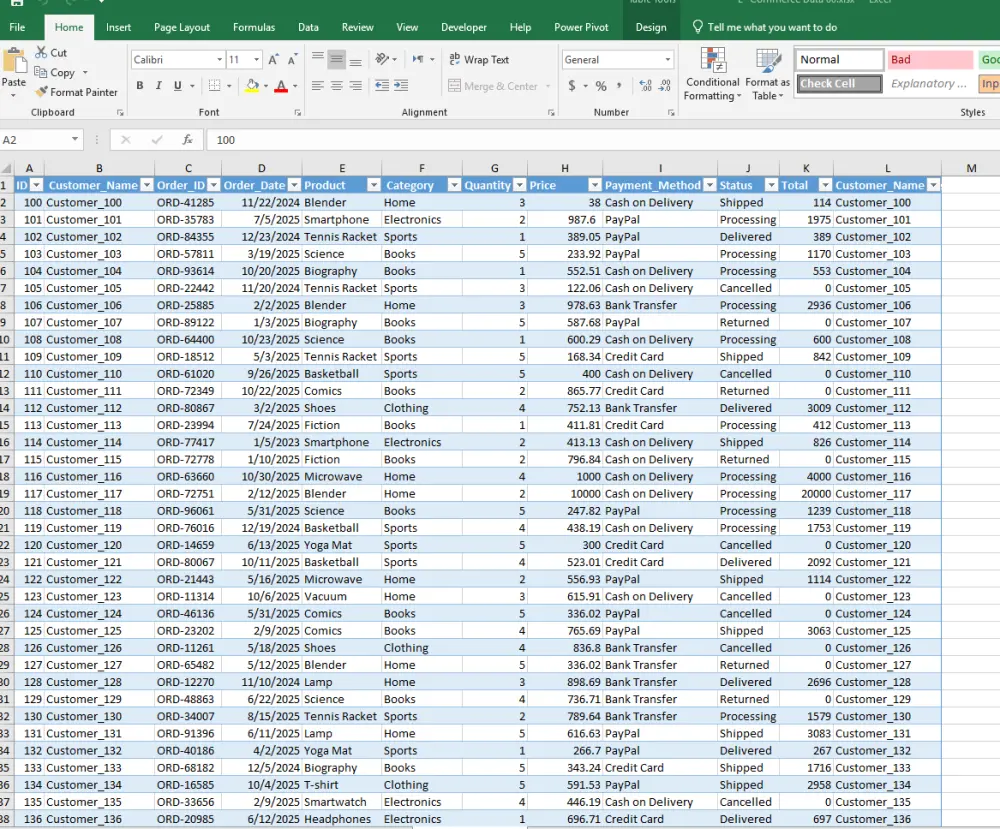Open Font dialog launcher arrow
The image size is (1000, 829).
click(x=297, y=112)
